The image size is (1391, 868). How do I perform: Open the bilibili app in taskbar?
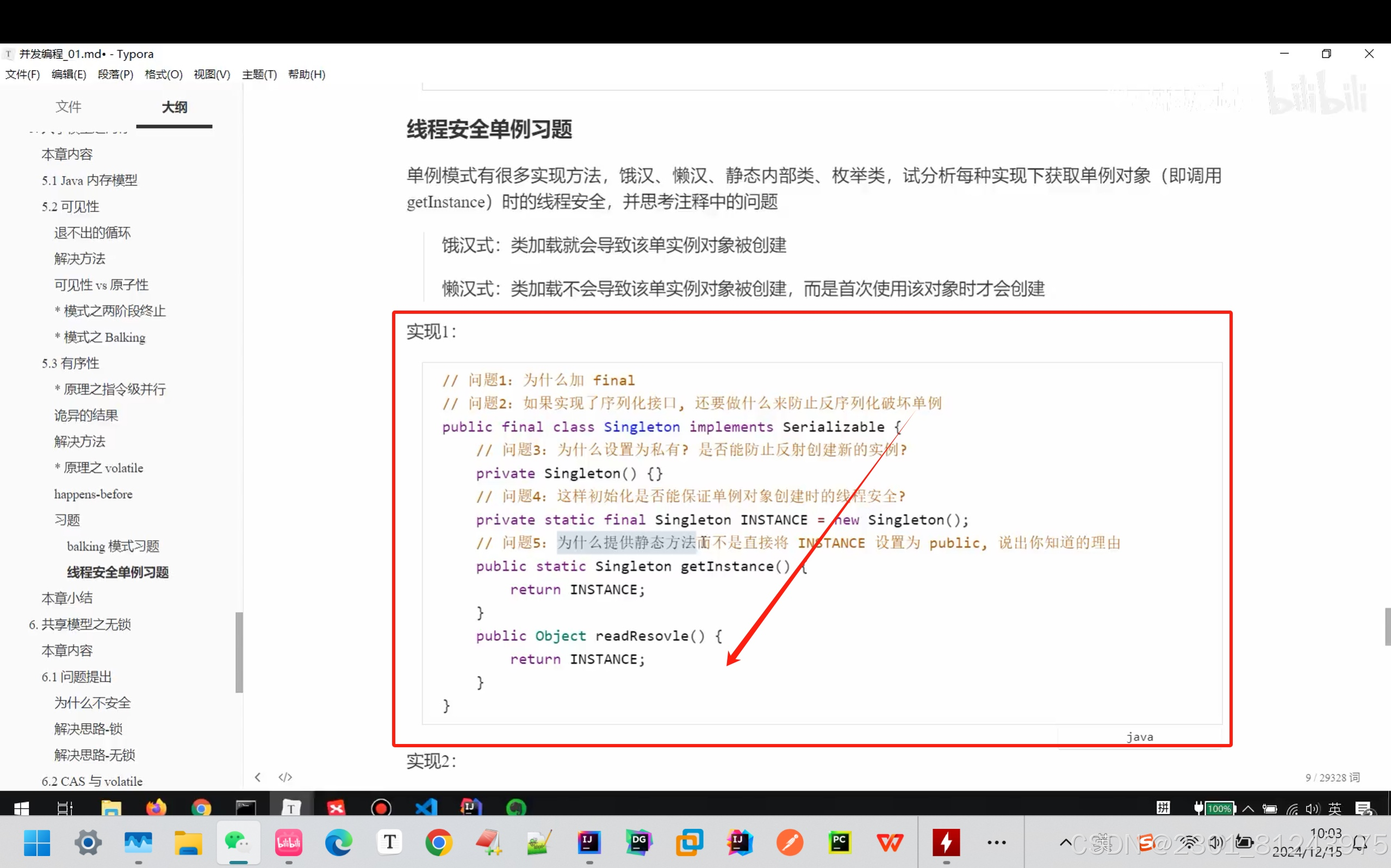tap(289, 843)
